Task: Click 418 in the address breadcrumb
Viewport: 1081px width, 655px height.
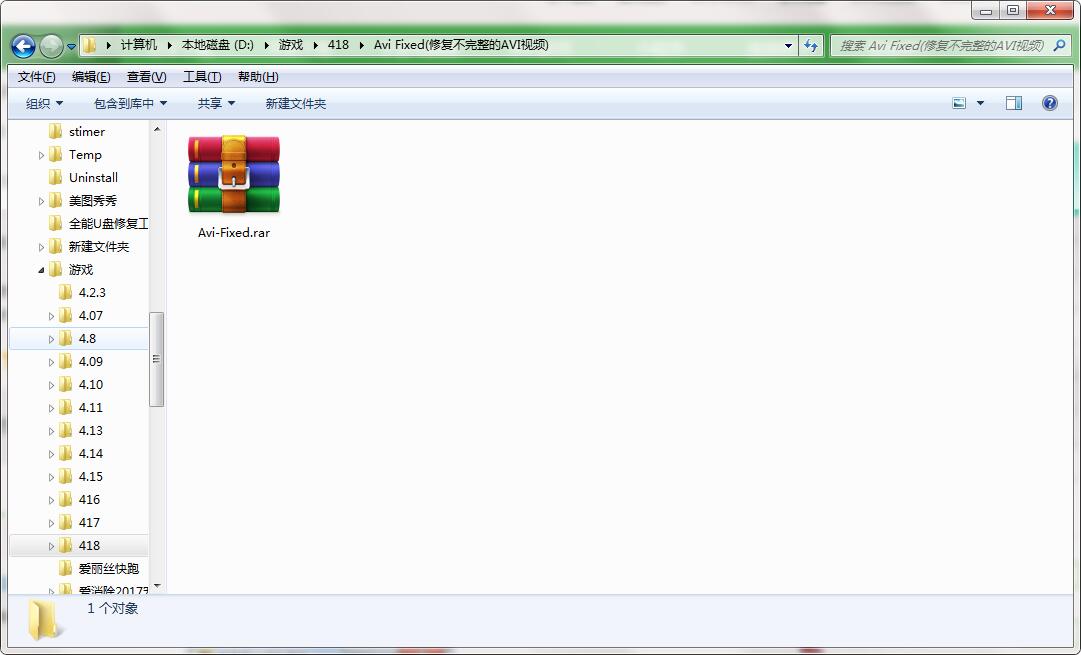Action: [x=338, y=45]
